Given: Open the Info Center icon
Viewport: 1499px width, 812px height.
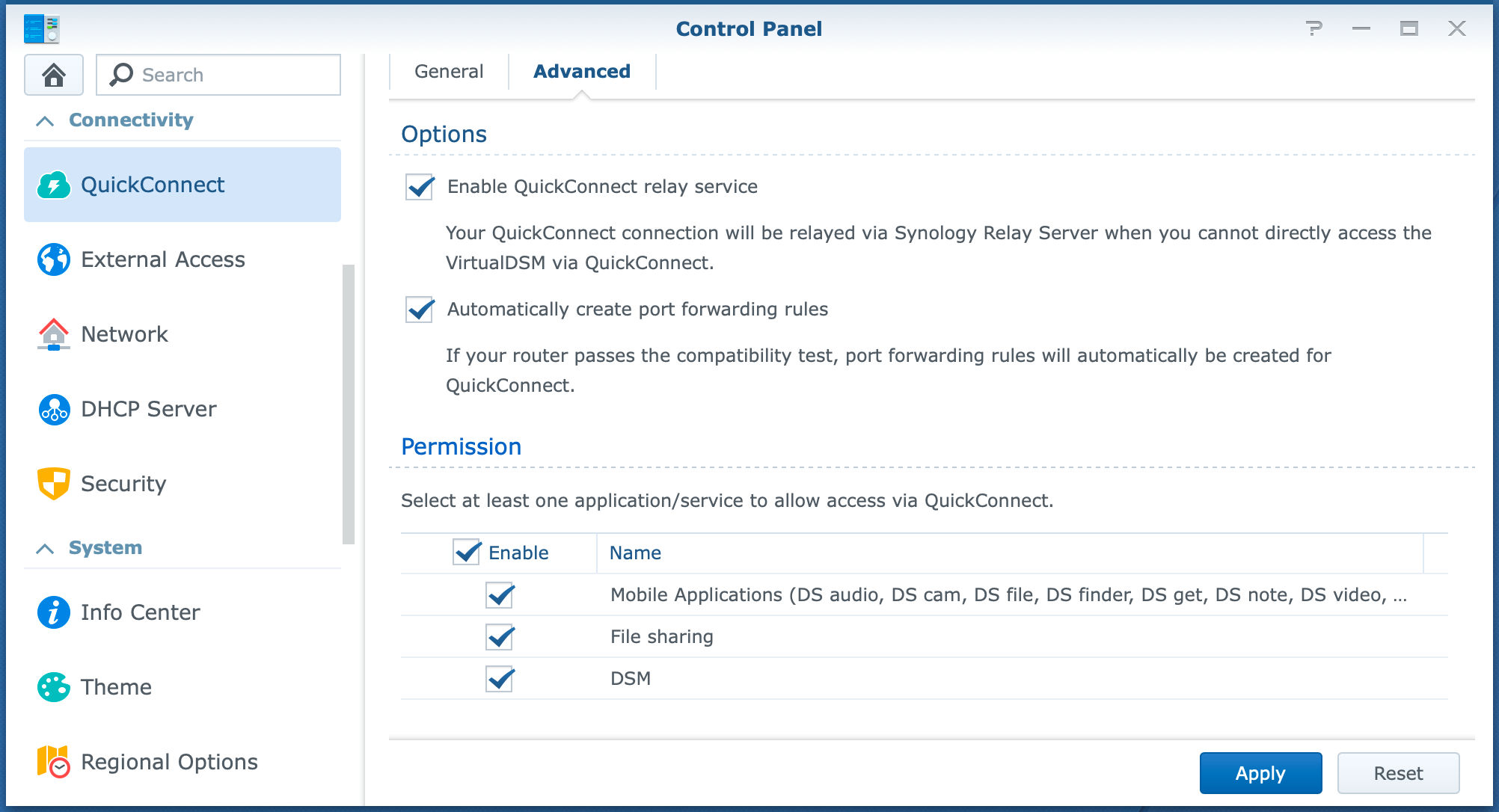Looking at the screenshot, I should point(54,612).
